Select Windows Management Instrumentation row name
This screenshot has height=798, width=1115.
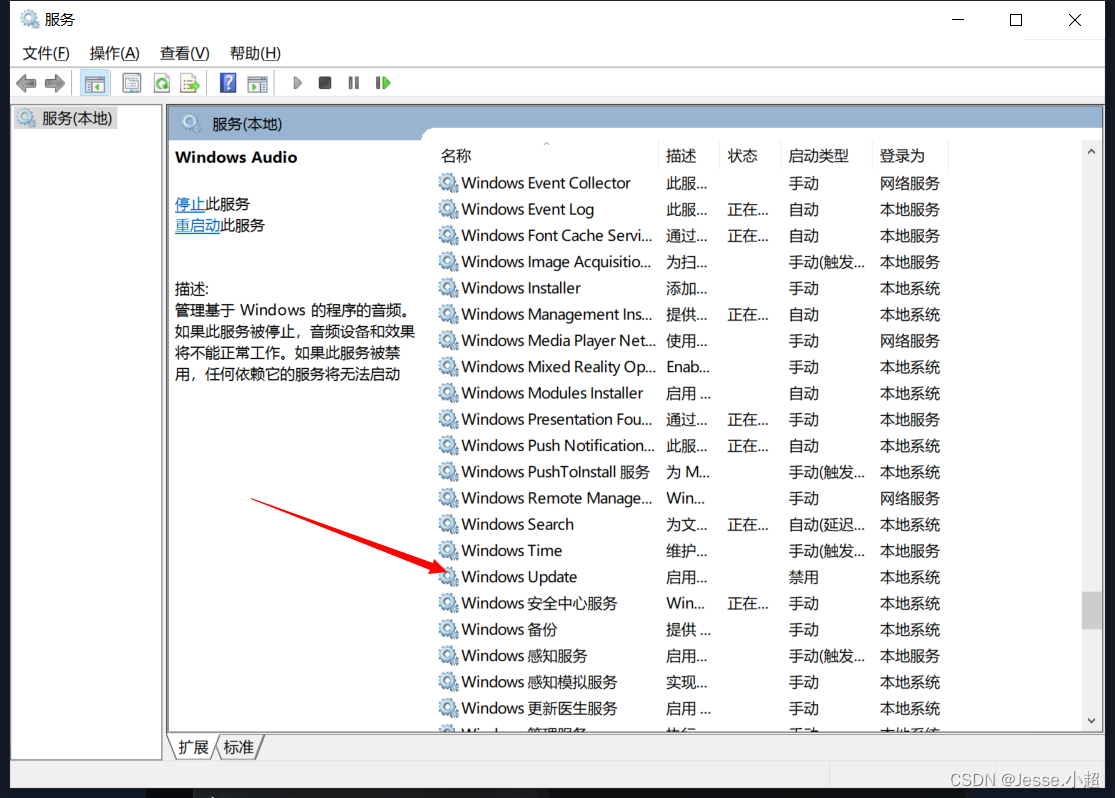[x=557, y=314]
